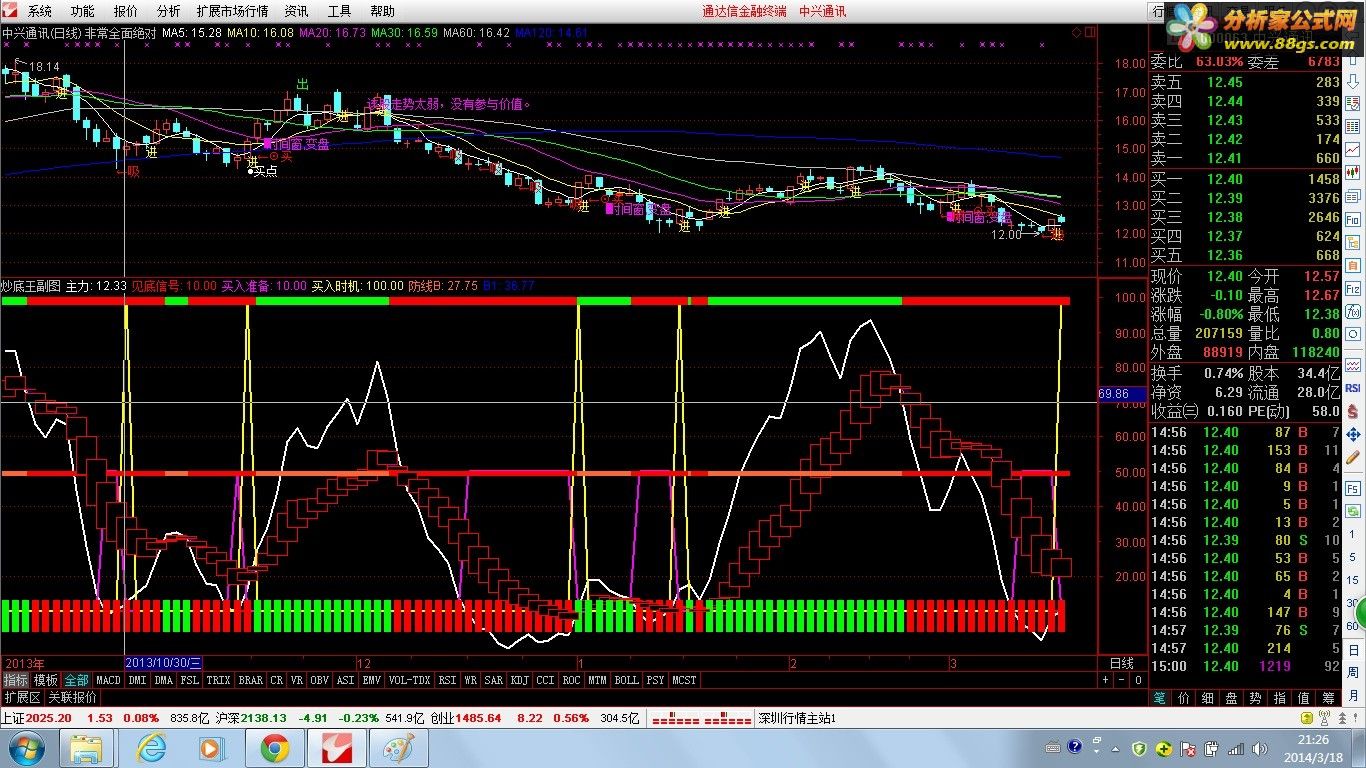Open the 报价 menu
Screen dimensions: 1366x768
click(125, 11)
